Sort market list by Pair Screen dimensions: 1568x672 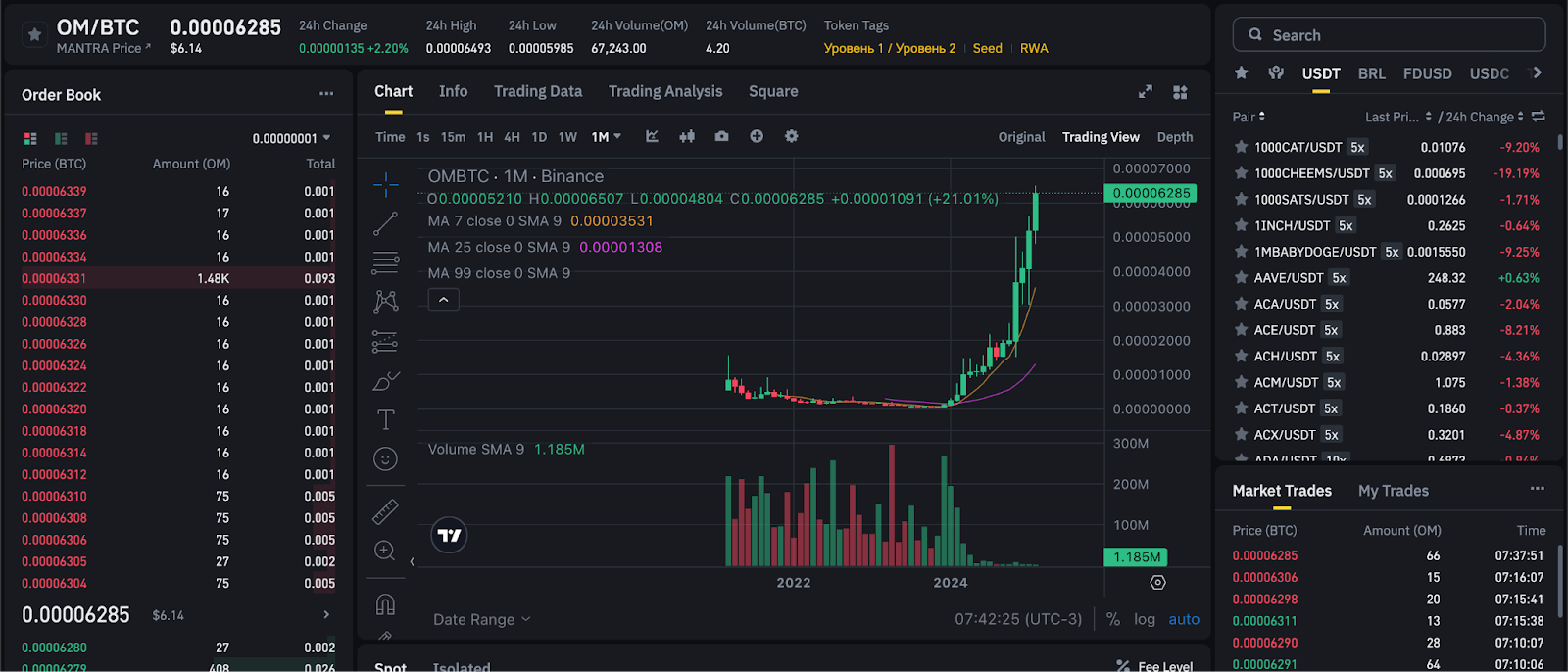point(1249,117)
